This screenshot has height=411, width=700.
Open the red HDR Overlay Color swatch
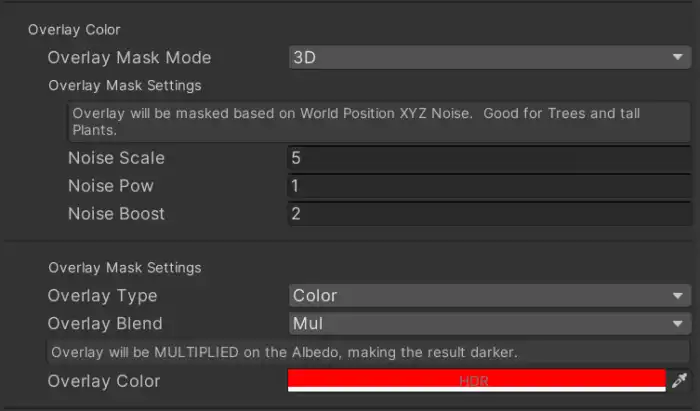pos(476,380)
